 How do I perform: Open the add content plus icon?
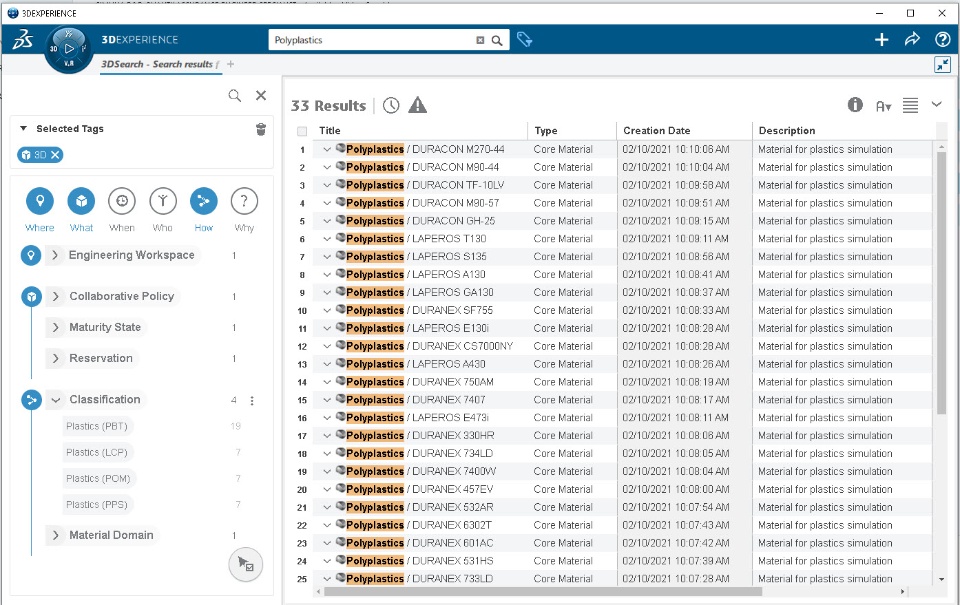click(x=881, y=40)
